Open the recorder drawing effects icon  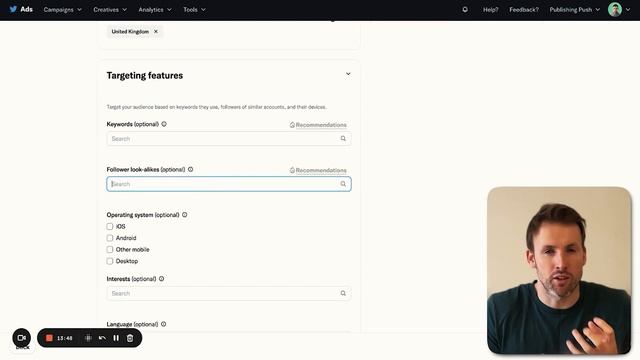(x=88, y=338)
